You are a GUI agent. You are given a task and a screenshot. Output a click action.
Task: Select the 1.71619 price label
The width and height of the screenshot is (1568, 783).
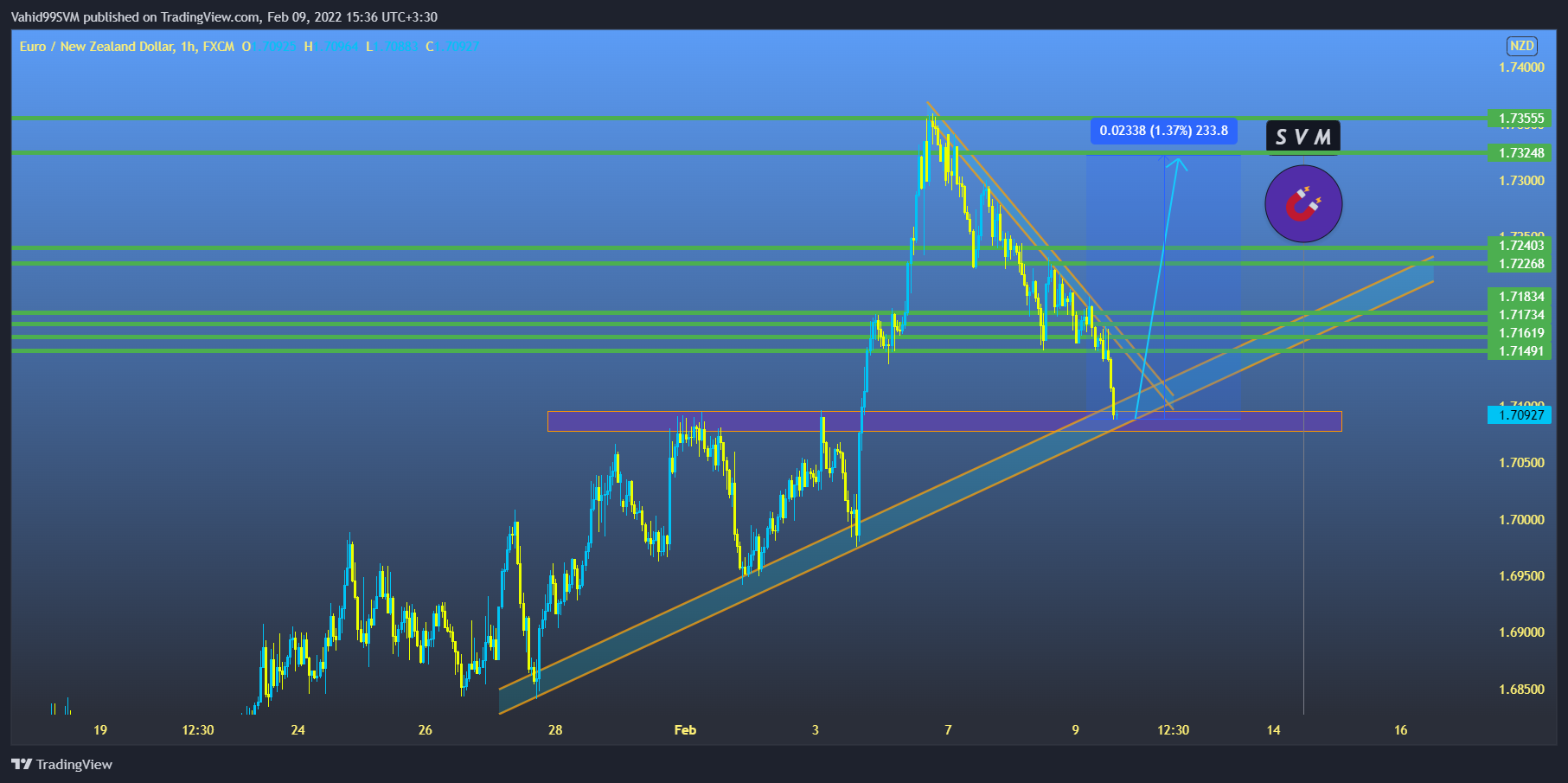1520,333
